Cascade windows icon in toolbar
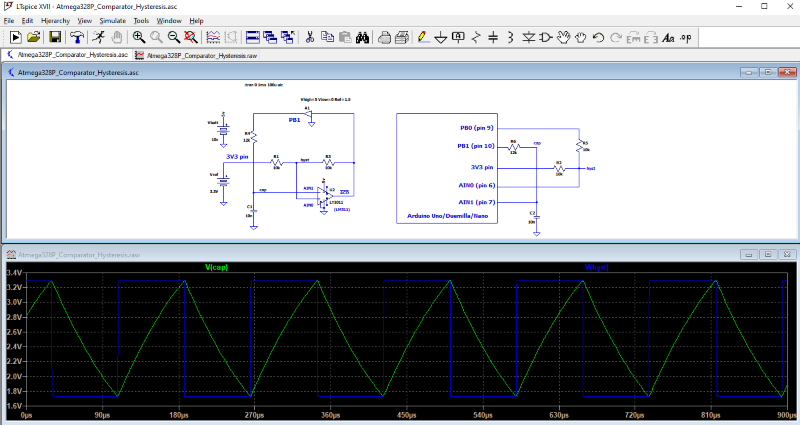 (270, 37)
